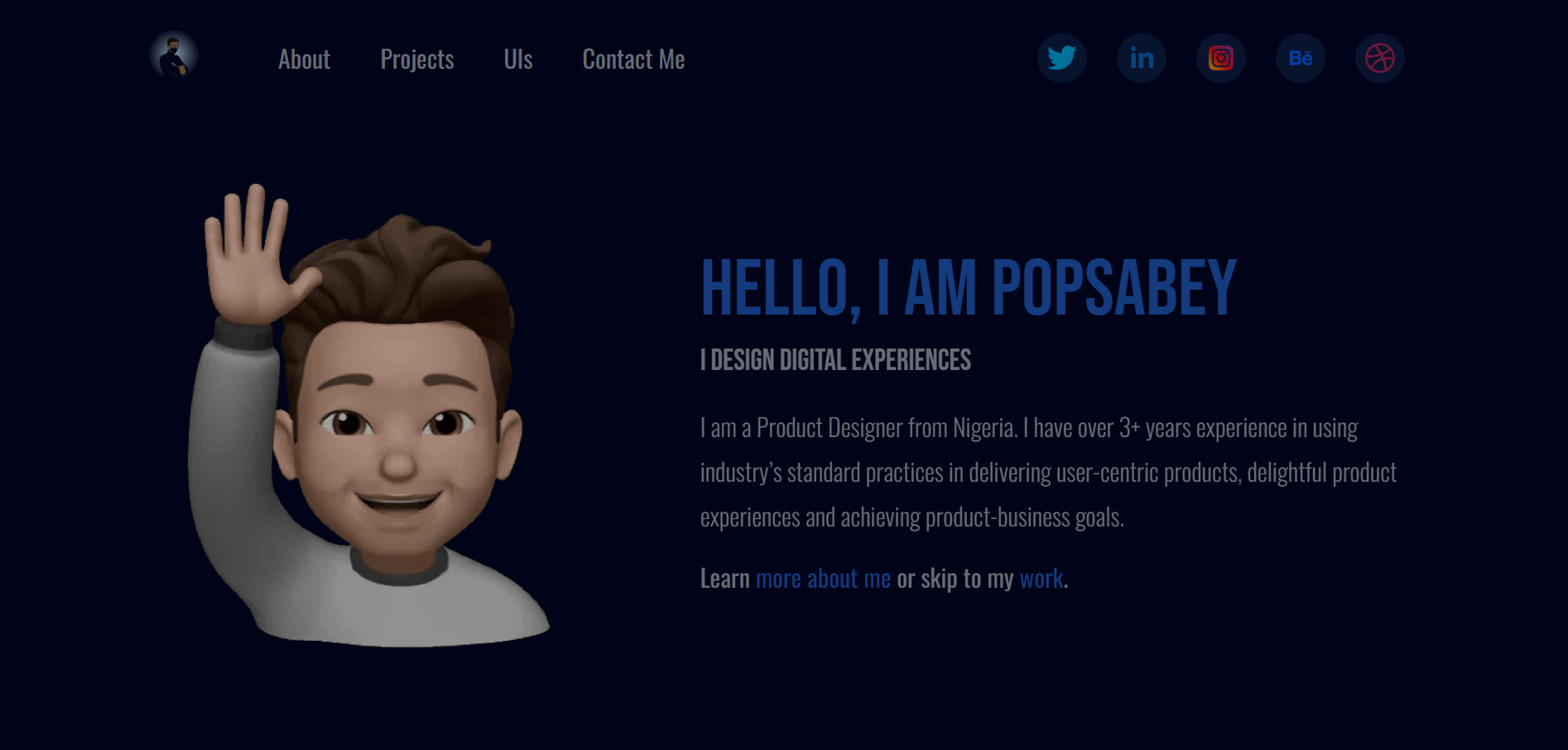This screenshot has width=1568, height=750.
Task: Click the "product-business goals" bio text
Action: 1024,517
